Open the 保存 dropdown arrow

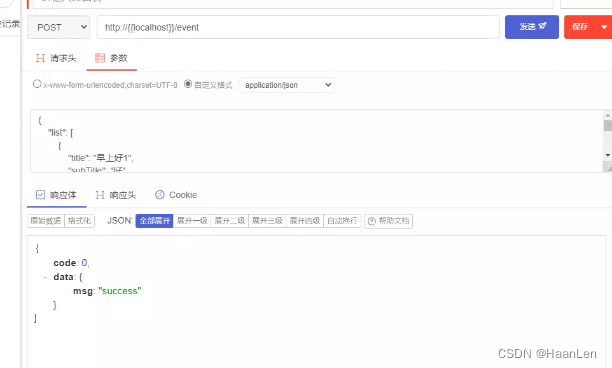(604, 27)
